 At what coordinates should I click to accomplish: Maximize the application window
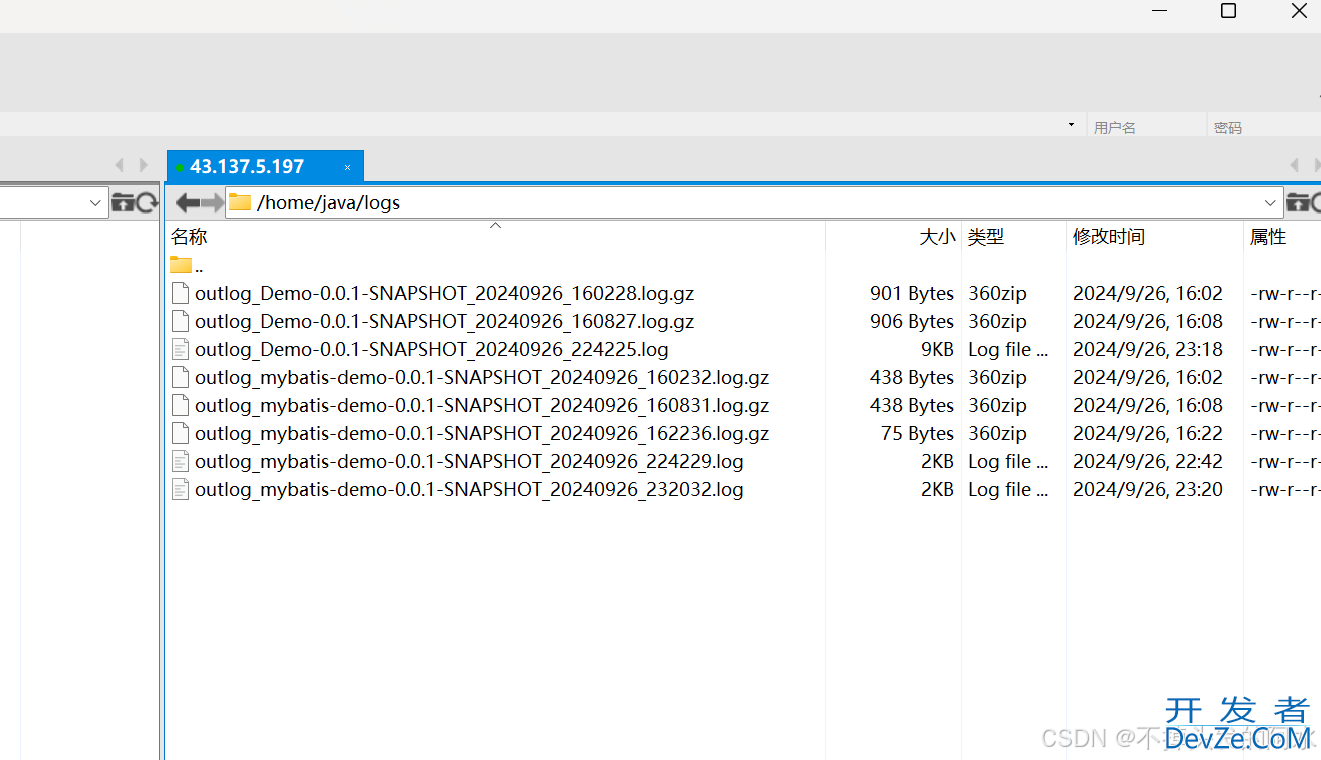[x=1229, y=11]
